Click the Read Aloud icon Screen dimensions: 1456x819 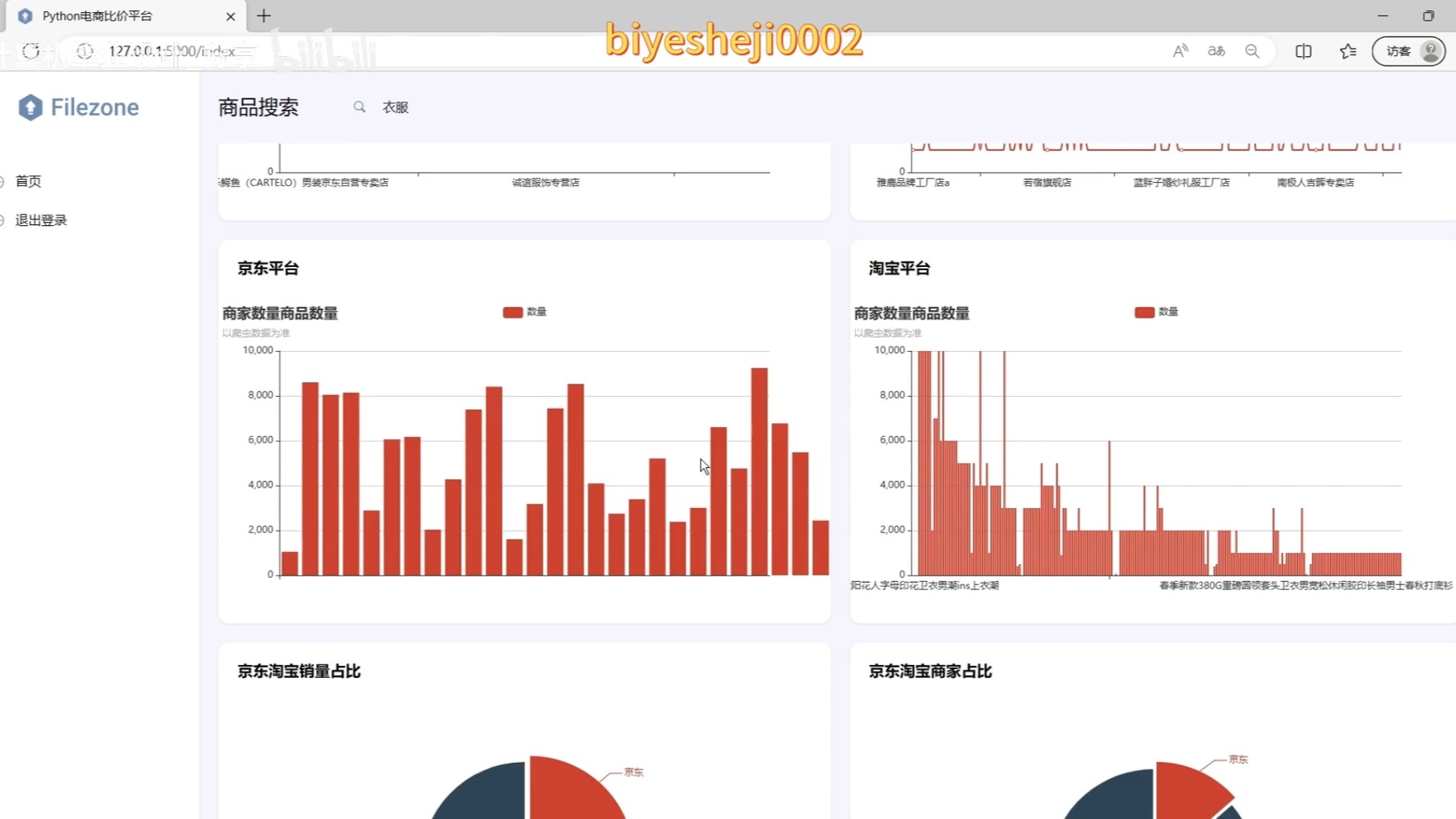[1179, 50]
